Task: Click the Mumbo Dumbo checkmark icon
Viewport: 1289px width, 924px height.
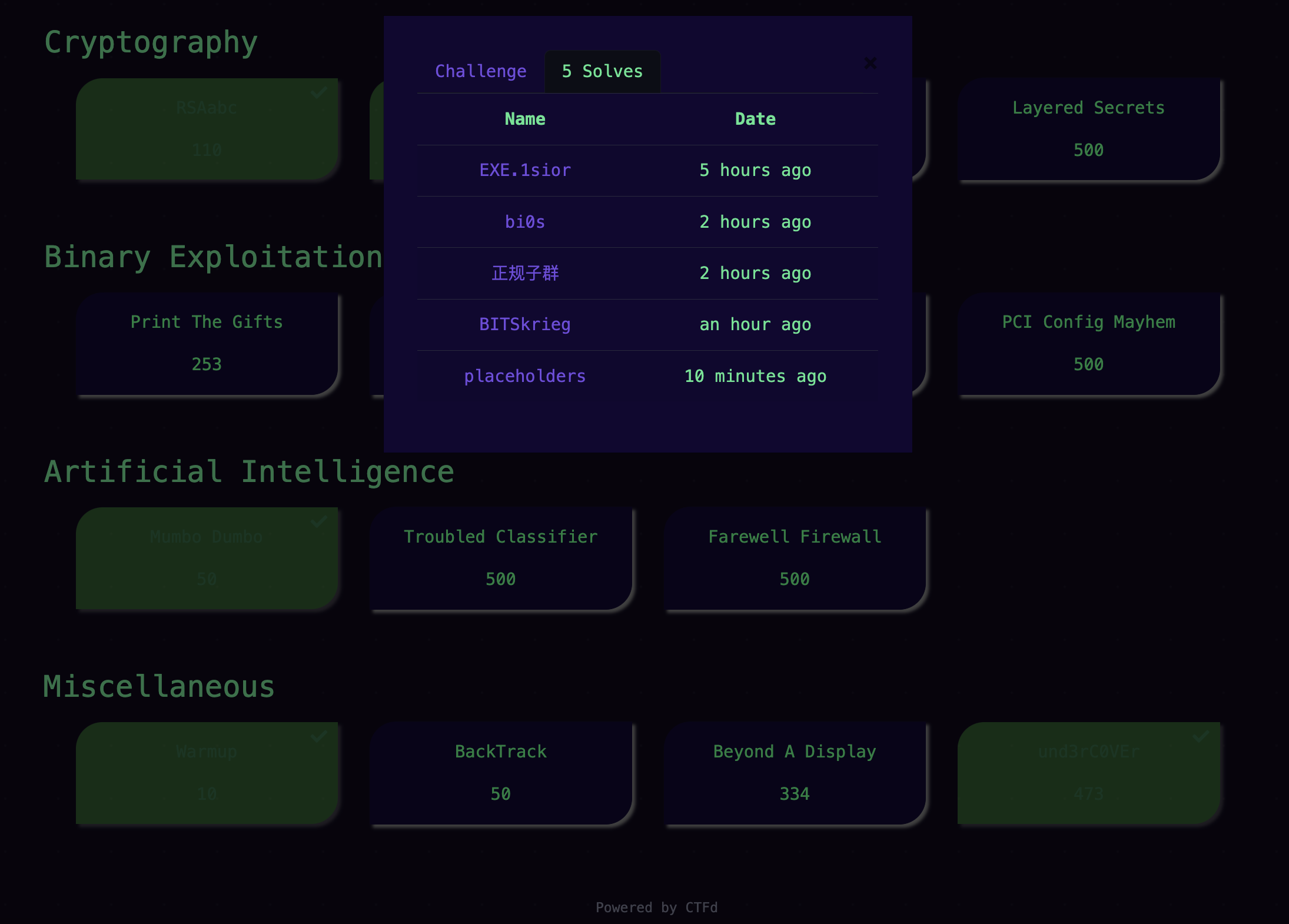Action: pos(318,521)
